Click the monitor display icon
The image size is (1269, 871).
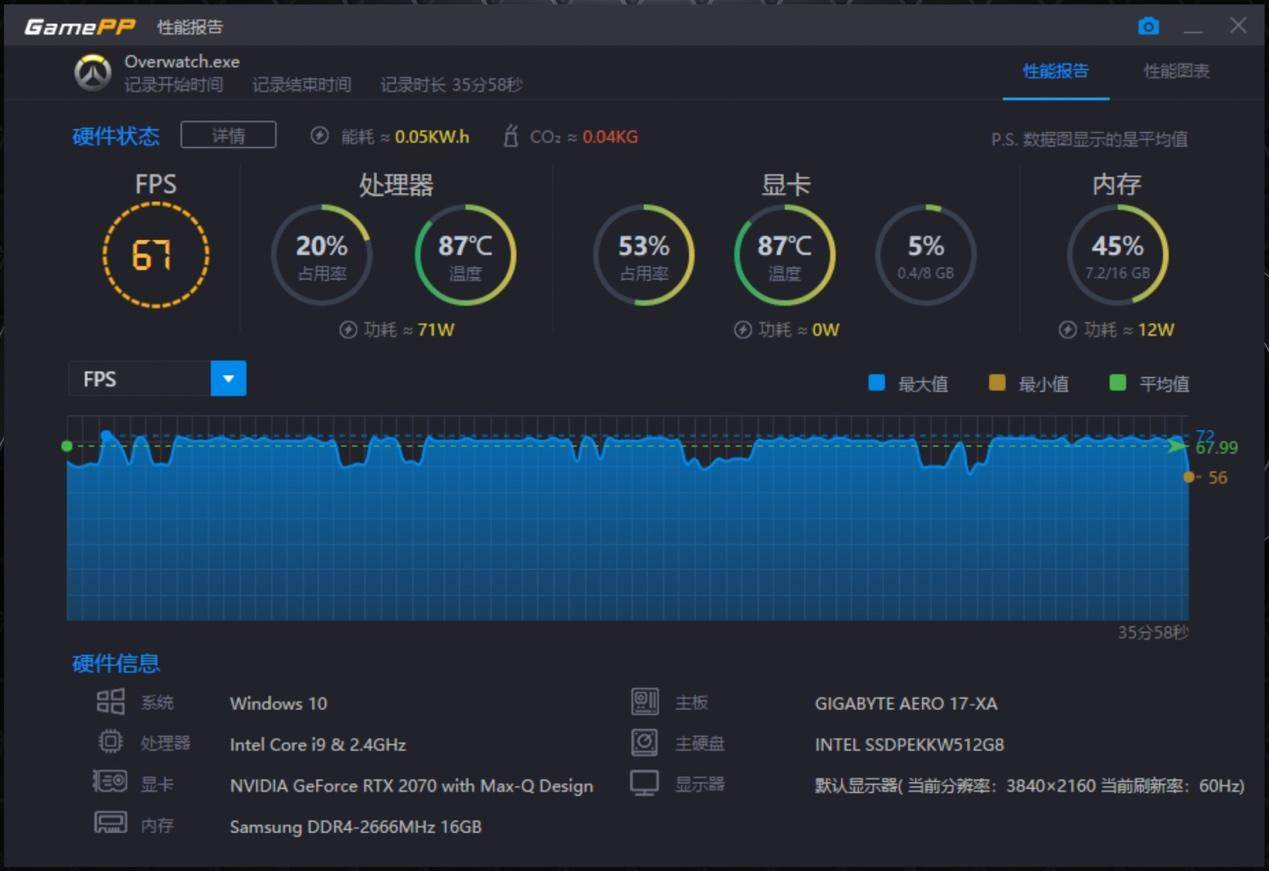coord(645,783)
